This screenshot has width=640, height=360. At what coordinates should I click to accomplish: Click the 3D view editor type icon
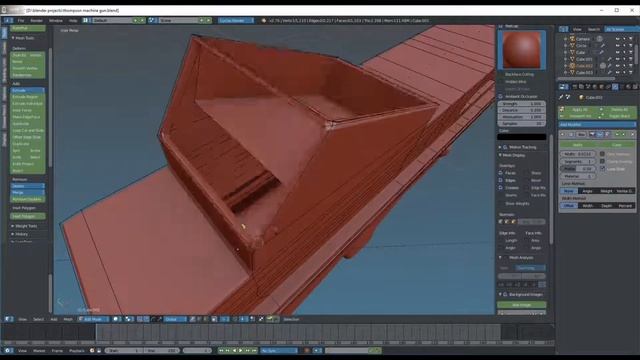(8, 319)
